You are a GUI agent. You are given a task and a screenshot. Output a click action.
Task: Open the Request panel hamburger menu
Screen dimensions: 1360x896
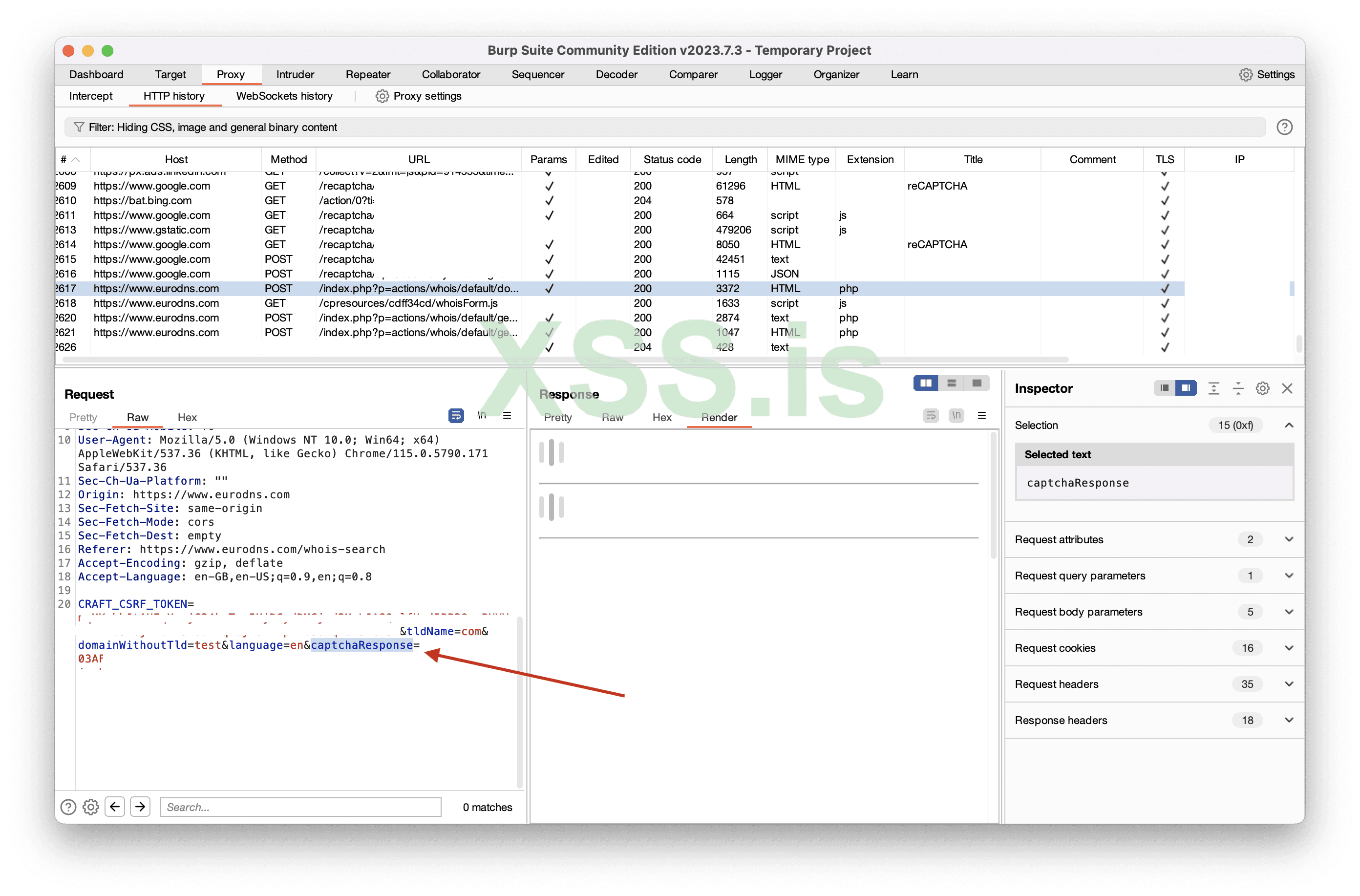point(507,415)
